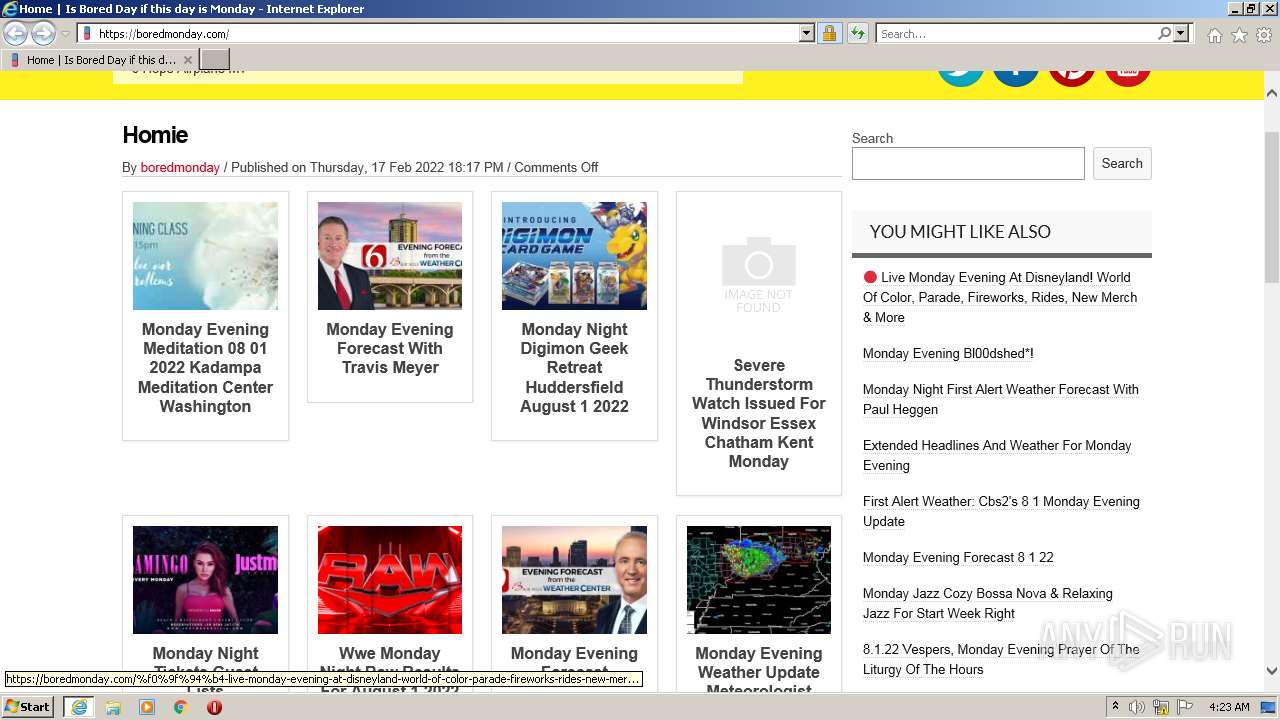
Task: Open Monday Evening Forecast 8 1 22 link
Action: pyautogui.click(x=958, y=557)
